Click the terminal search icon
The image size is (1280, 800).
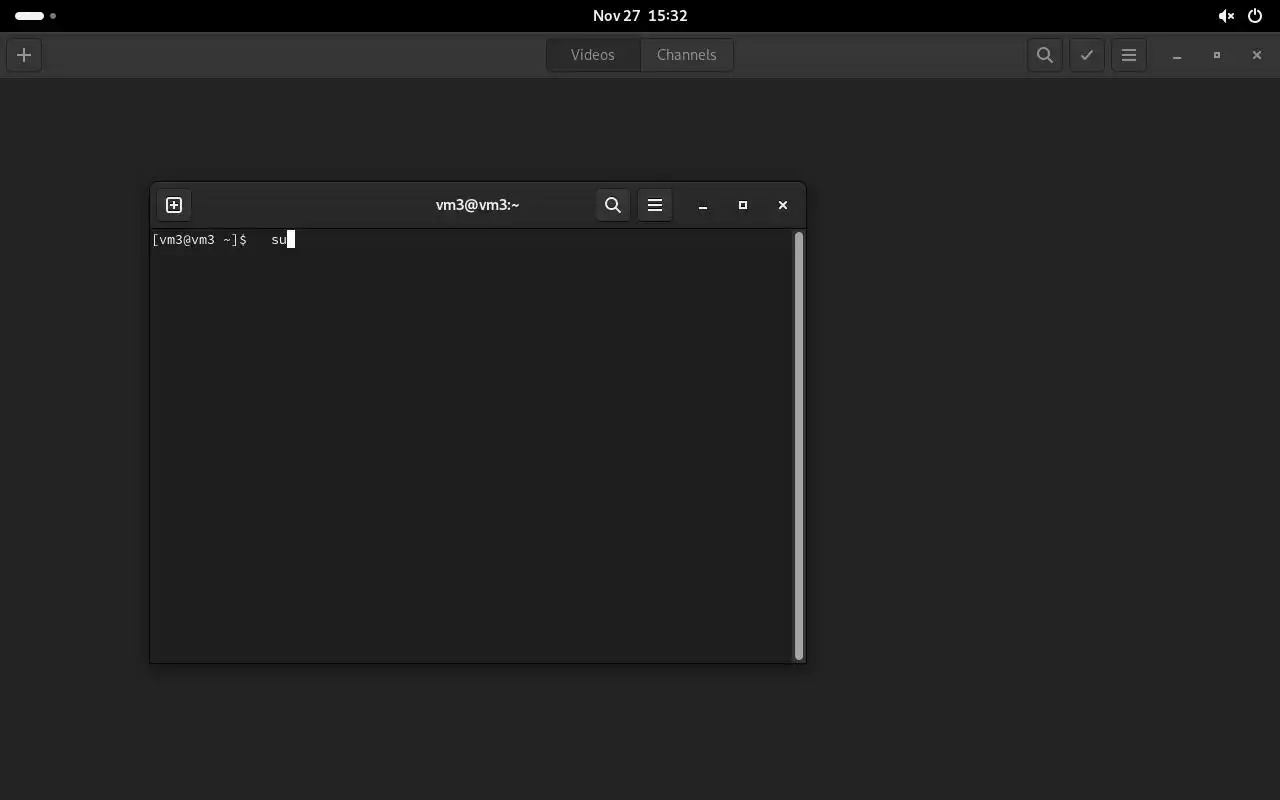613,205
